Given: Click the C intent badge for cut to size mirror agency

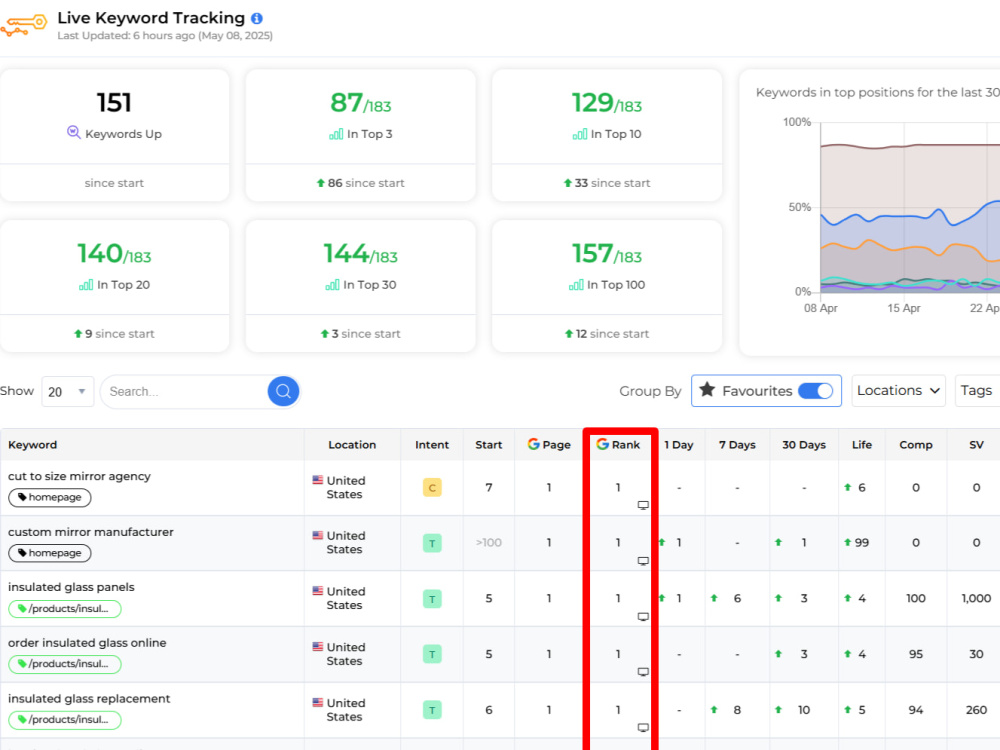Looking at the screenshot, I should (x=432, y=488).
